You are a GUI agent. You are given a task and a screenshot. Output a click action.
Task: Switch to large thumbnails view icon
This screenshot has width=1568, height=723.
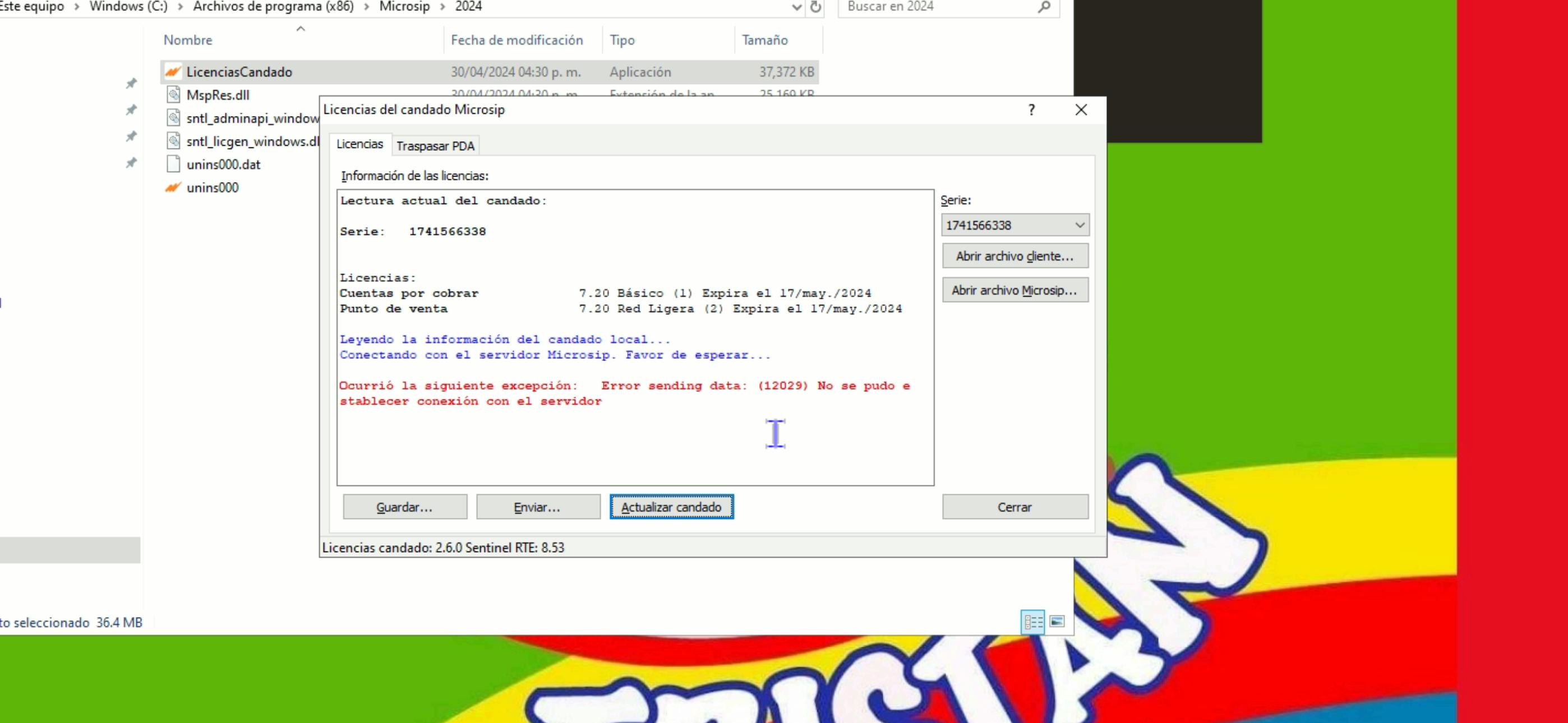point(1057,622)
